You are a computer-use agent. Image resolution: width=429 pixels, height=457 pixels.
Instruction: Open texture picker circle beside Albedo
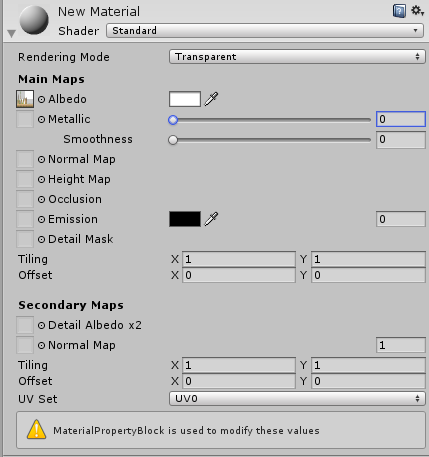(41, 99)
